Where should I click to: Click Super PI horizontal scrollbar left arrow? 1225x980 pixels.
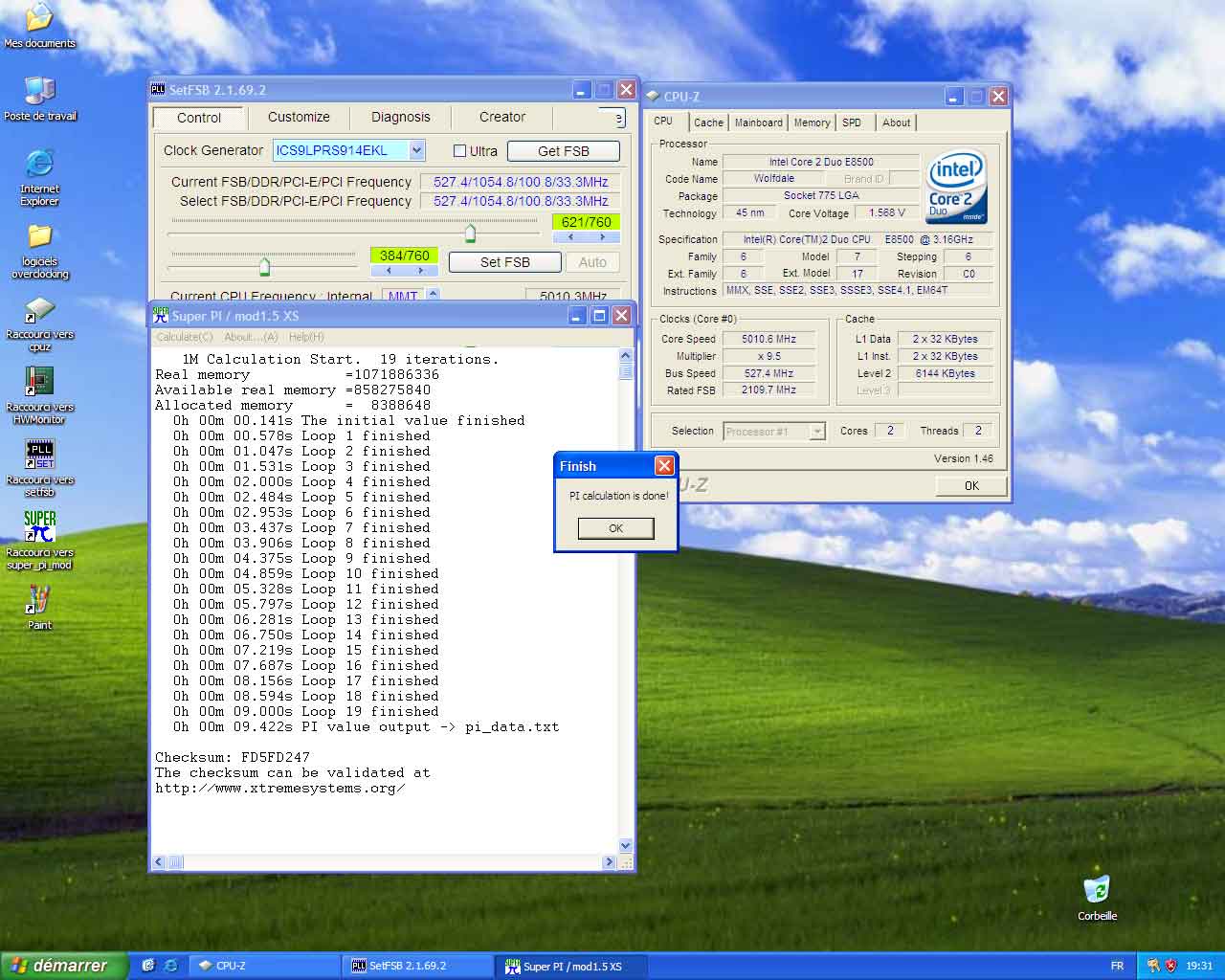click(x=160, y=862)
